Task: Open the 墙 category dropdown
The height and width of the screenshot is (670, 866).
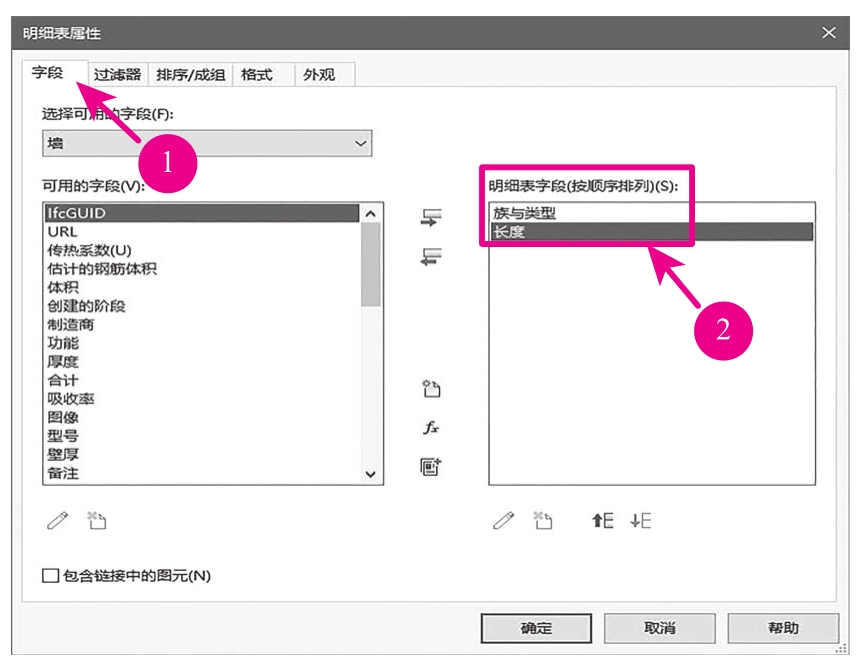Action: [x=207, y=144]
